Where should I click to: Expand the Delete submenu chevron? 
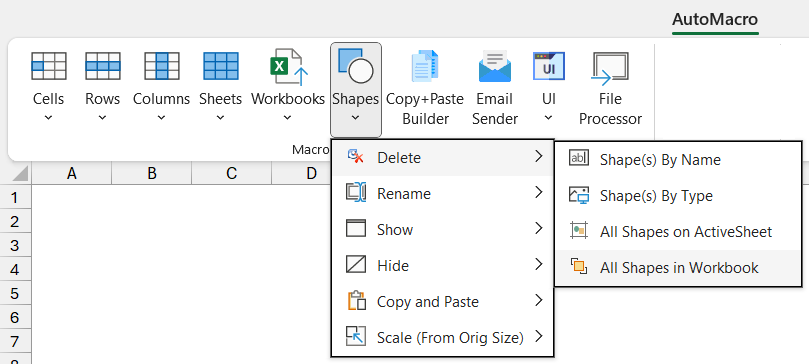click(539, 157)
